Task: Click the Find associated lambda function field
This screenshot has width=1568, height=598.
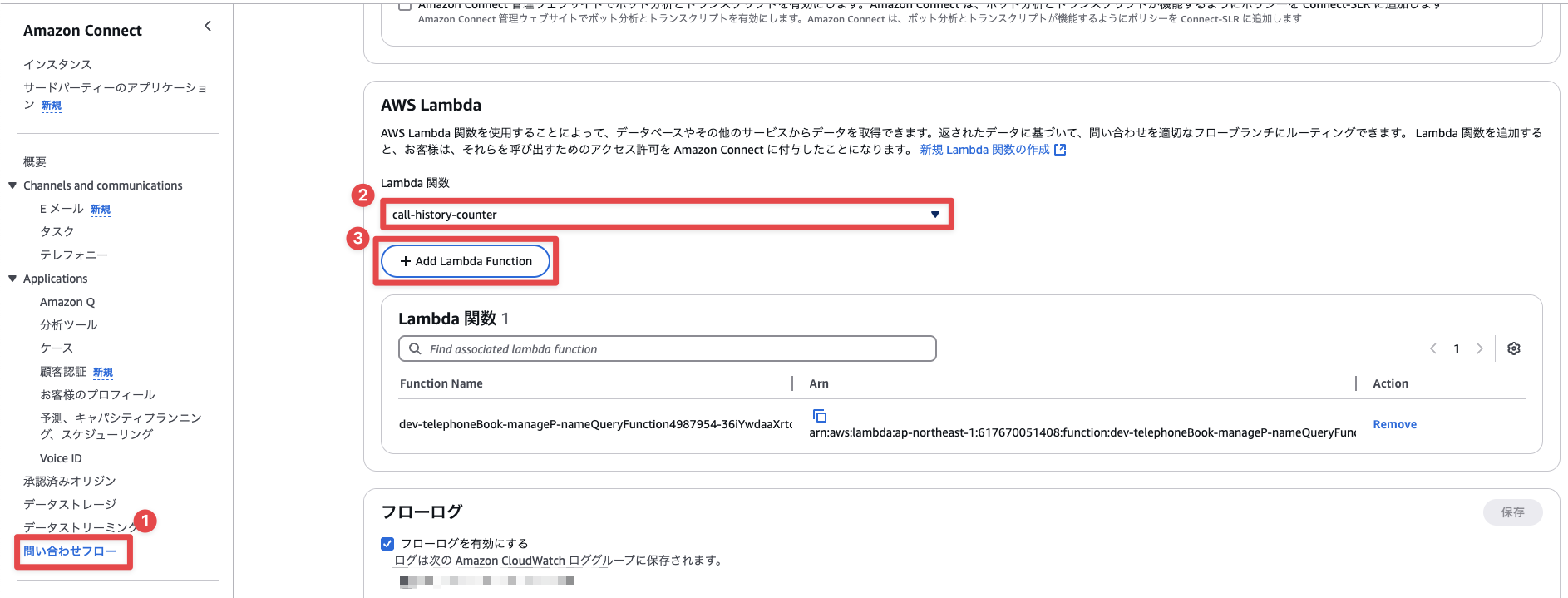Action: (668, 348)
